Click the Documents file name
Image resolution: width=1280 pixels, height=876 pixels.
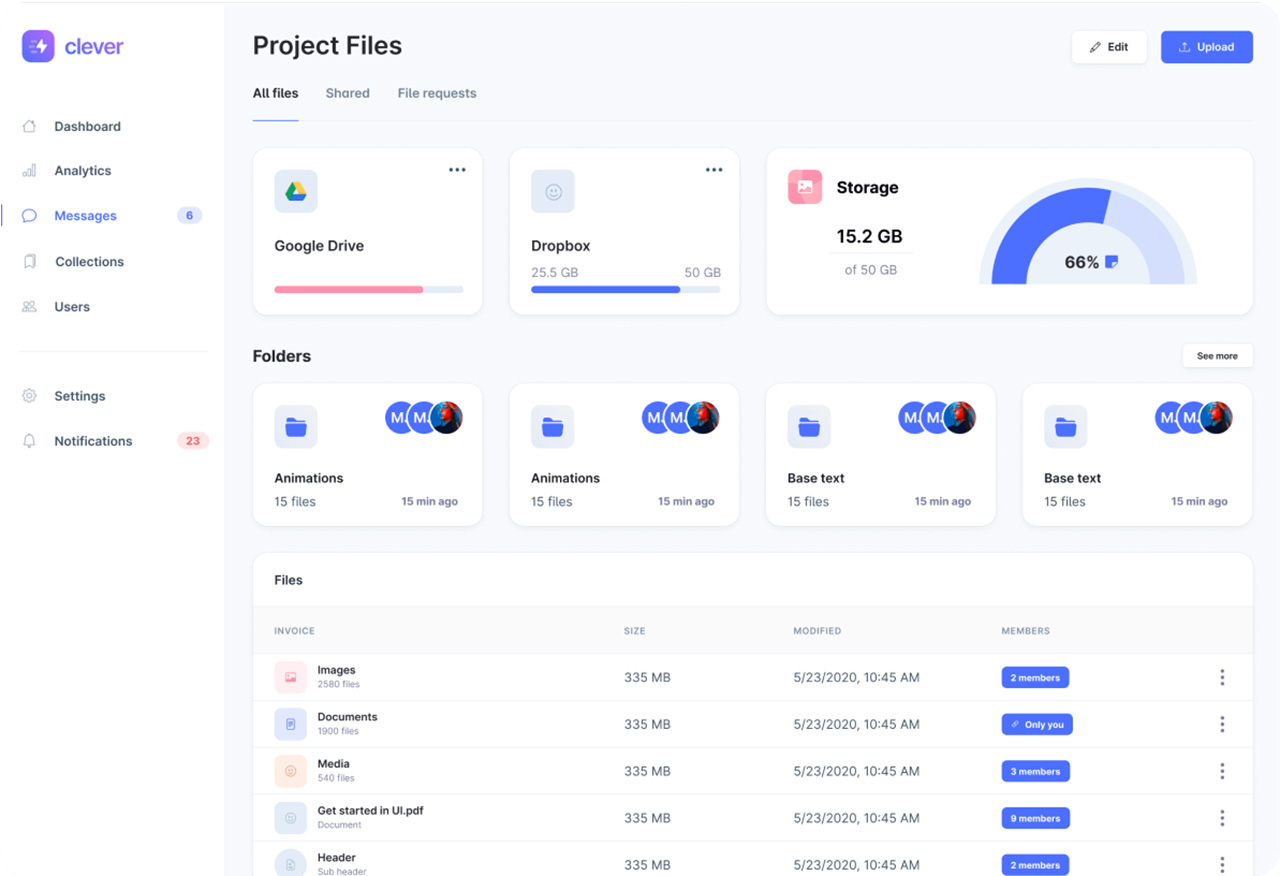click(x=347, y=717)
